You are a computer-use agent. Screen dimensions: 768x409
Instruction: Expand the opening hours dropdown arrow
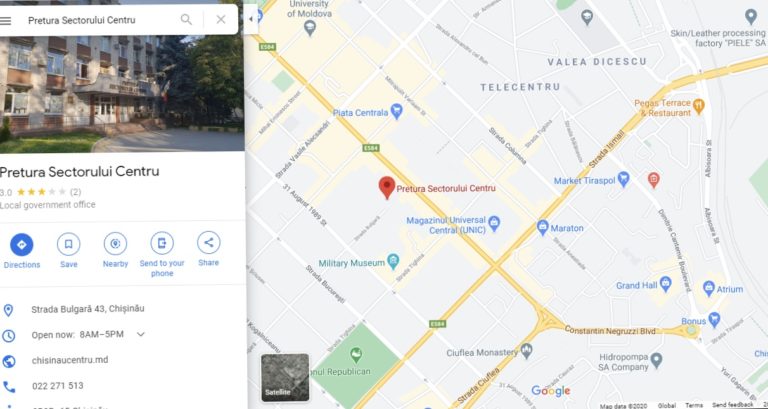(141, 335)
